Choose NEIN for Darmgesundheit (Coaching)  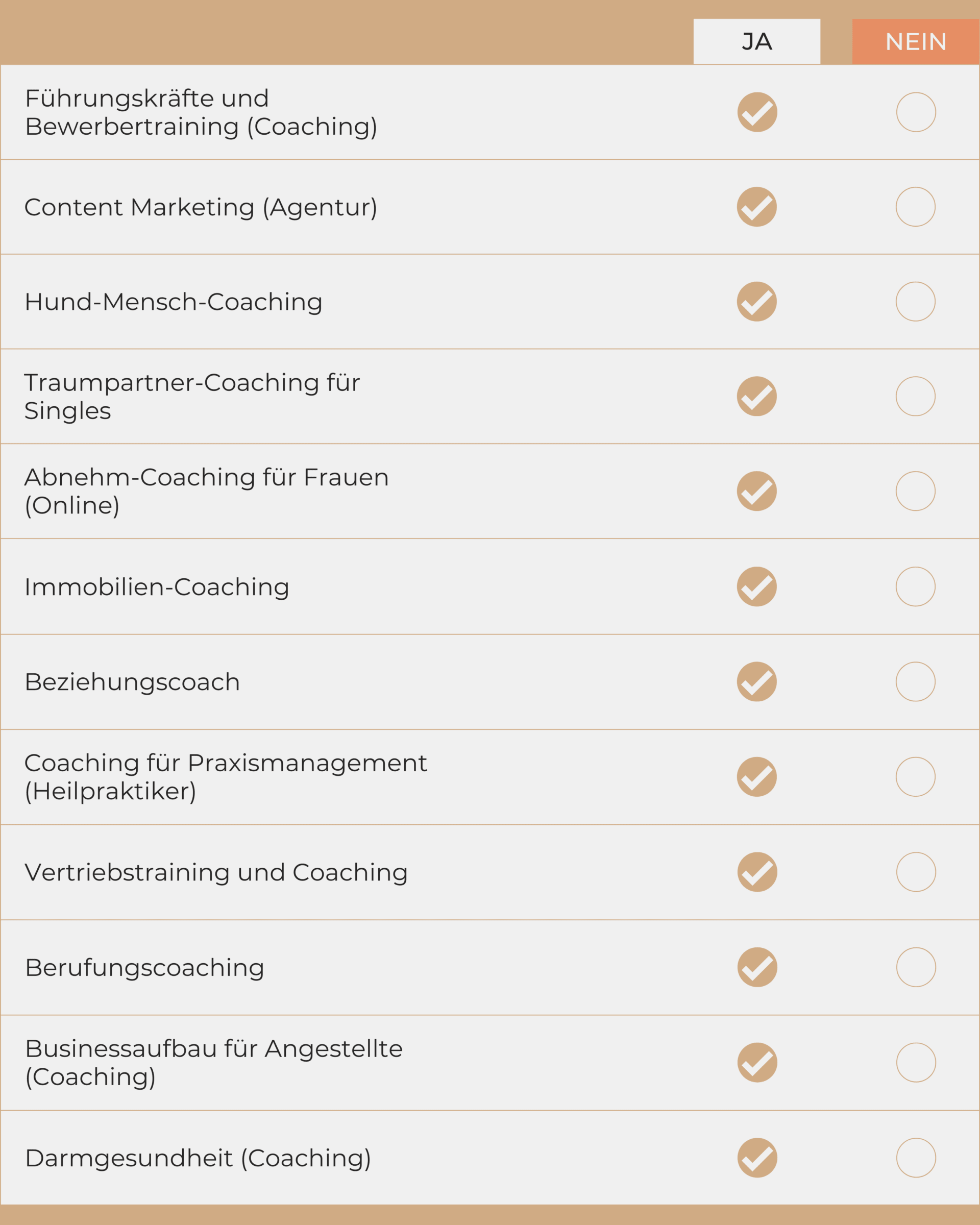click(x=916, y=1158)
